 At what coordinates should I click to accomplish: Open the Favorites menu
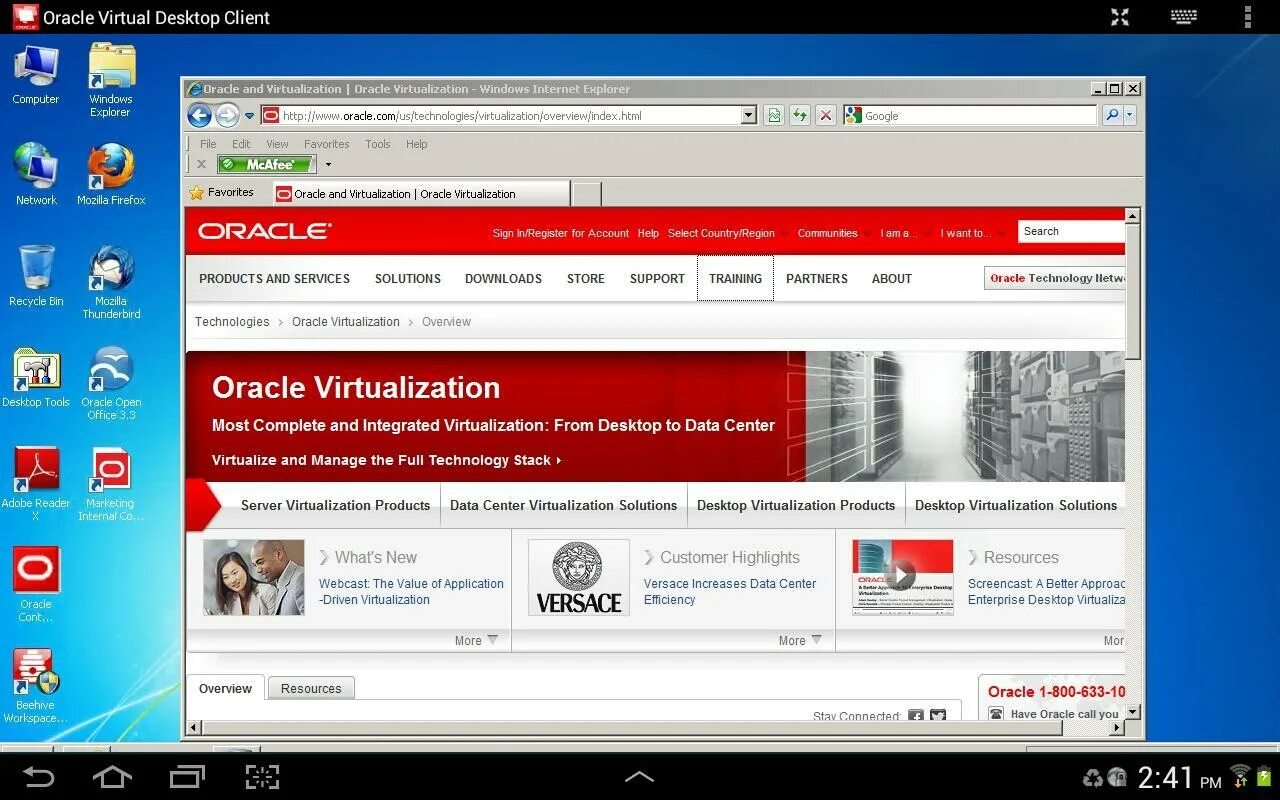tap(327, 143)
